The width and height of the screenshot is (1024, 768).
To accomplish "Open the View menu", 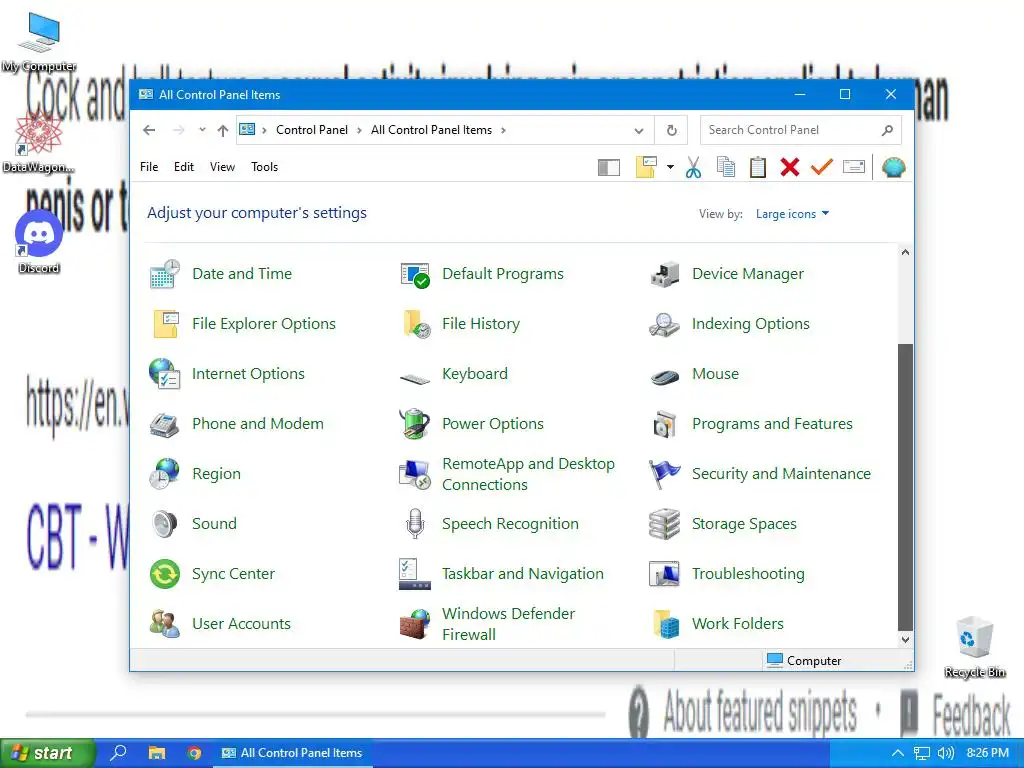I will click(222, 167).
